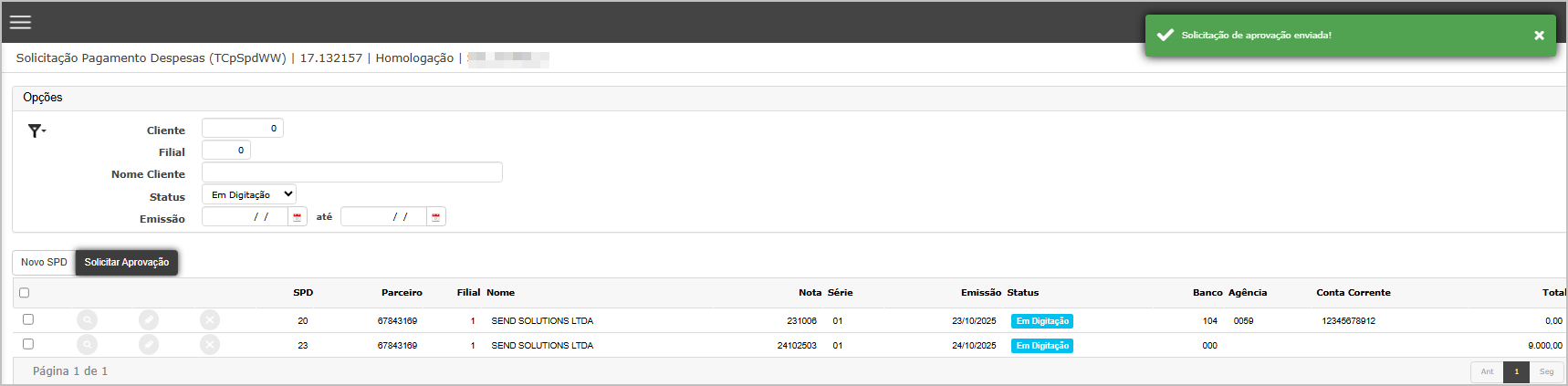The width and height of the screenshot is (1568, 386).
Task: Click the Solicitar Aprovação button
Action: (127, 263)
